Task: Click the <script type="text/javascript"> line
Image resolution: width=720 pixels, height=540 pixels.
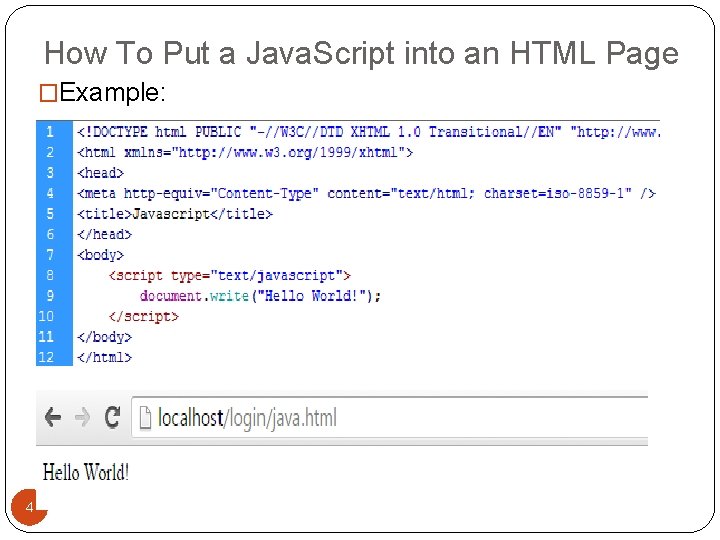Action: click(230, 276)
